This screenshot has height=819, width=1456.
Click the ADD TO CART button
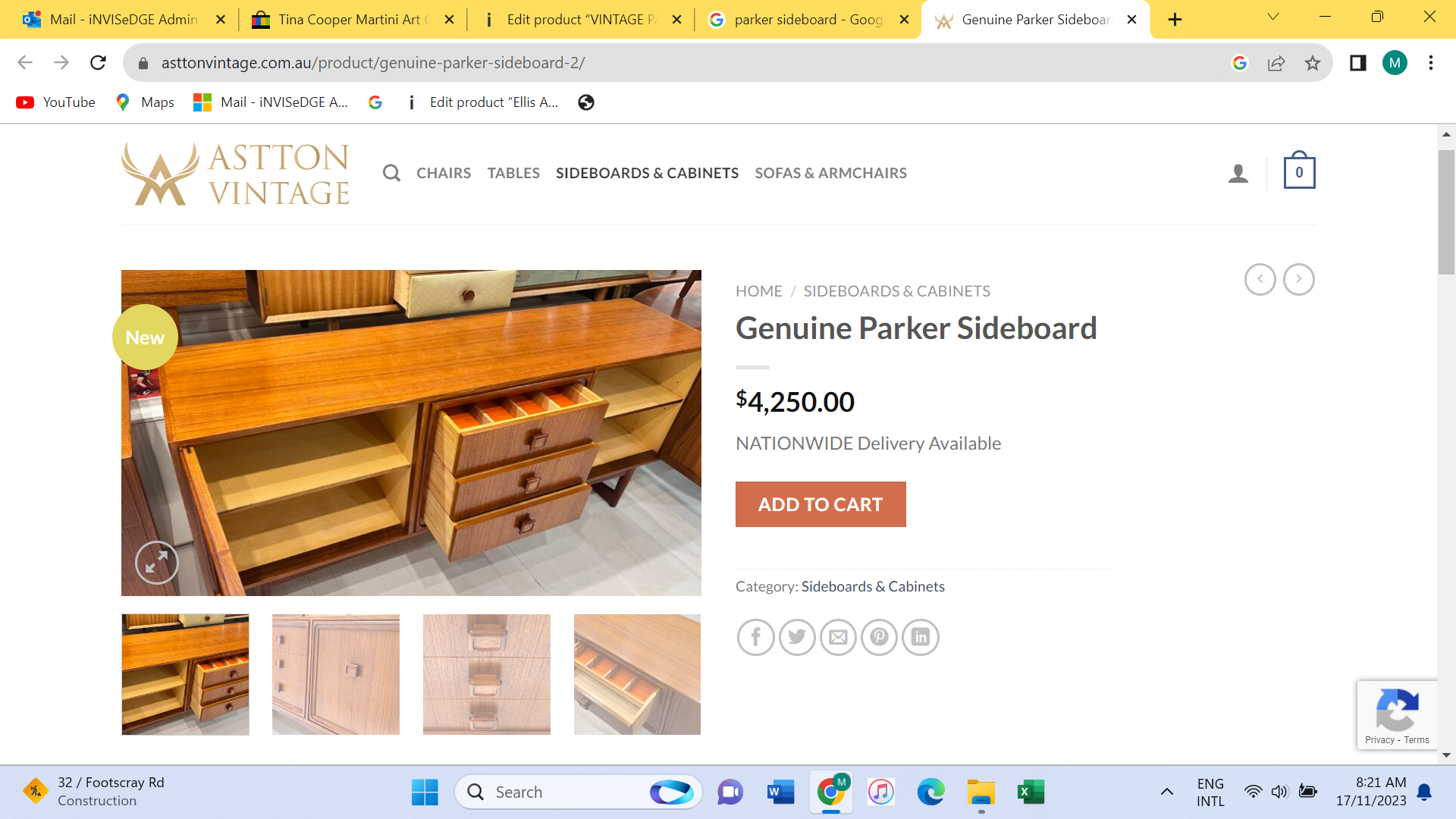tap(820, 504)
